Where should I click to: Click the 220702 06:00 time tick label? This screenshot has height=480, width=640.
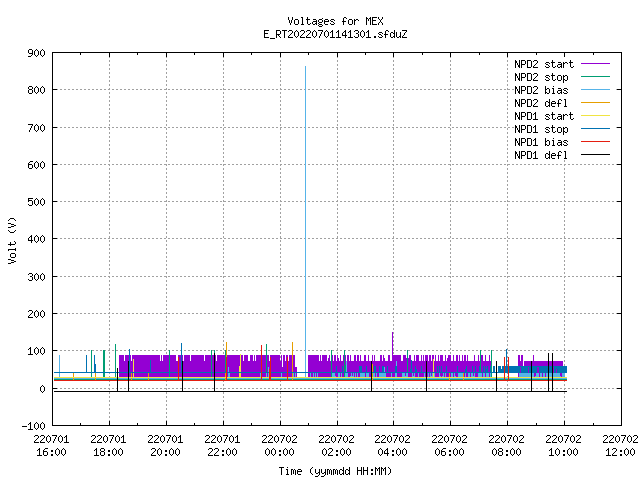(x=449, y=446)
